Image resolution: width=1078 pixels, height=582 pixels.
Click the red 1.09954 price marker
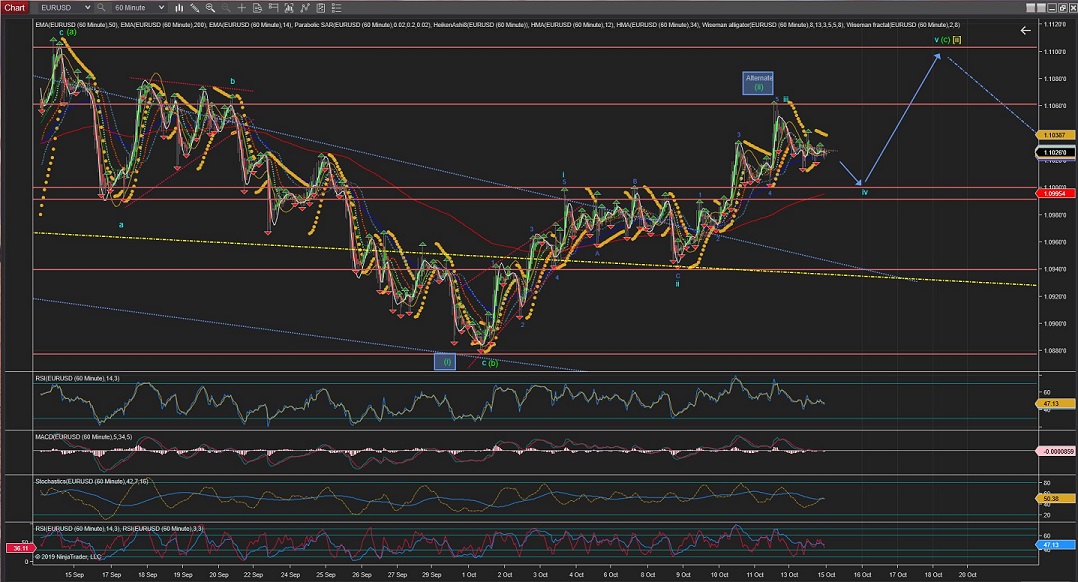pyautogui.click(x=1055, y=194)
